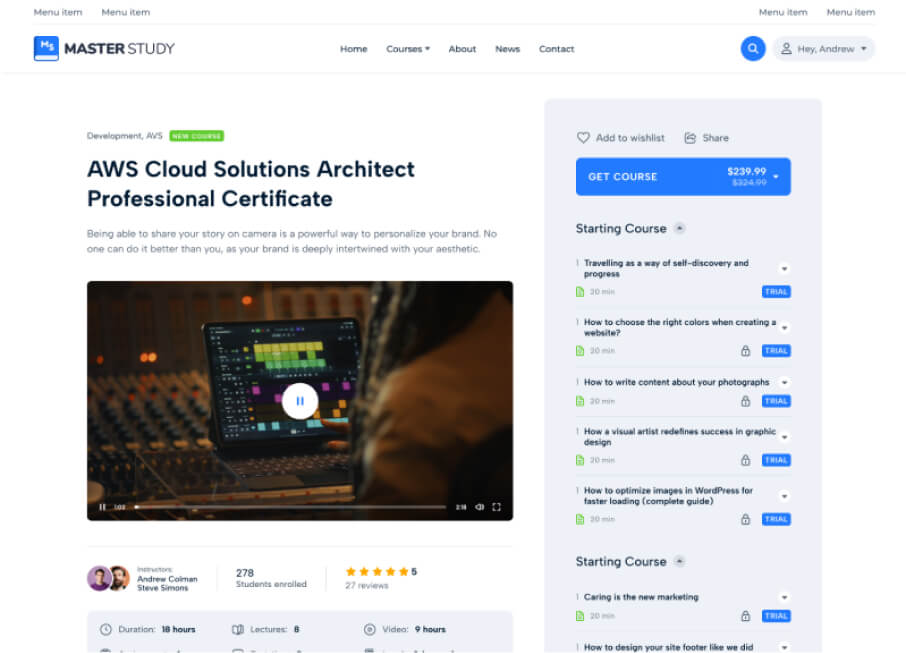
Task: Collapse the first Starting Course section
Action: [679, 228]
